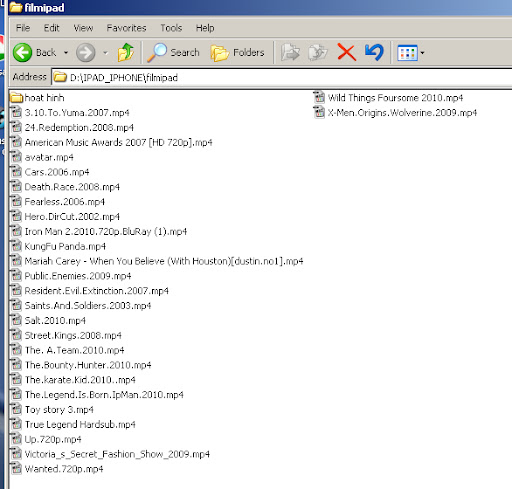Screen dimensions: 512x489
Task: Open the Search magnifier button
Action: (x=173, y=53)
